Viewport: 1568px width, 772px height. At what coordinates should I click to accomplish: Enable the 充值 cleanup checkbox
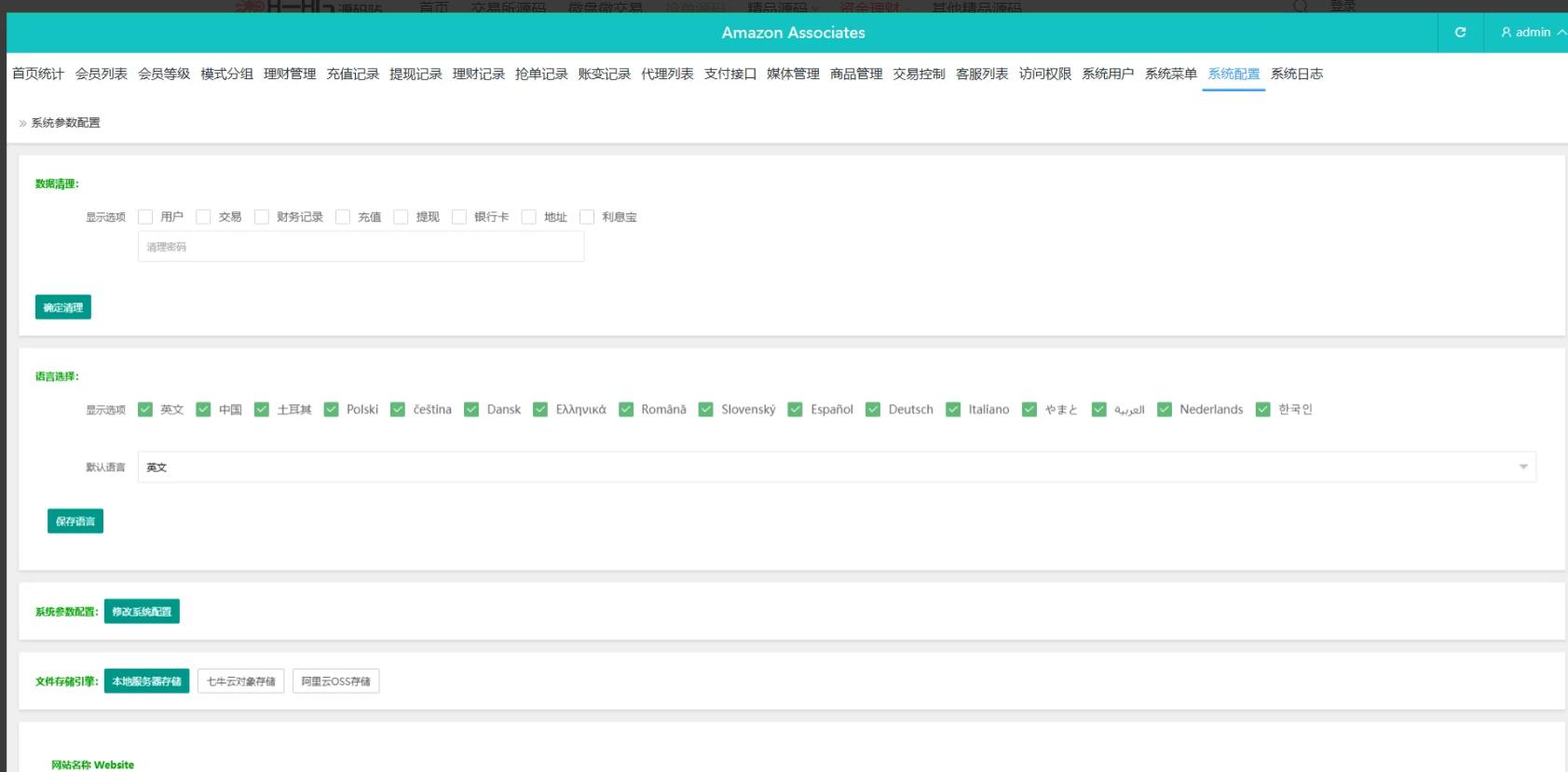pyautogui.click(x=343, y=217)
